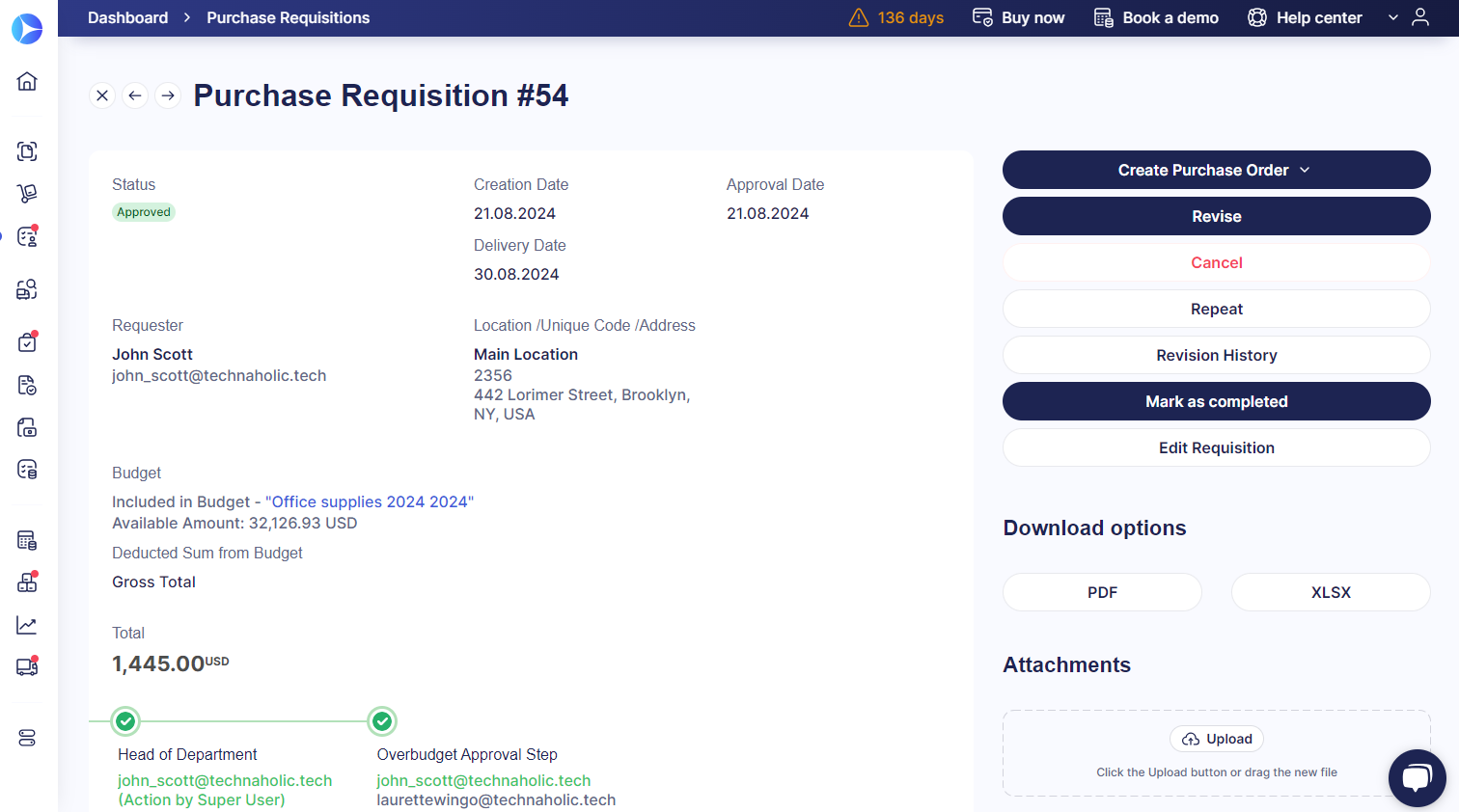
Task: Click the user profile icon top right
Action: 1419,17
